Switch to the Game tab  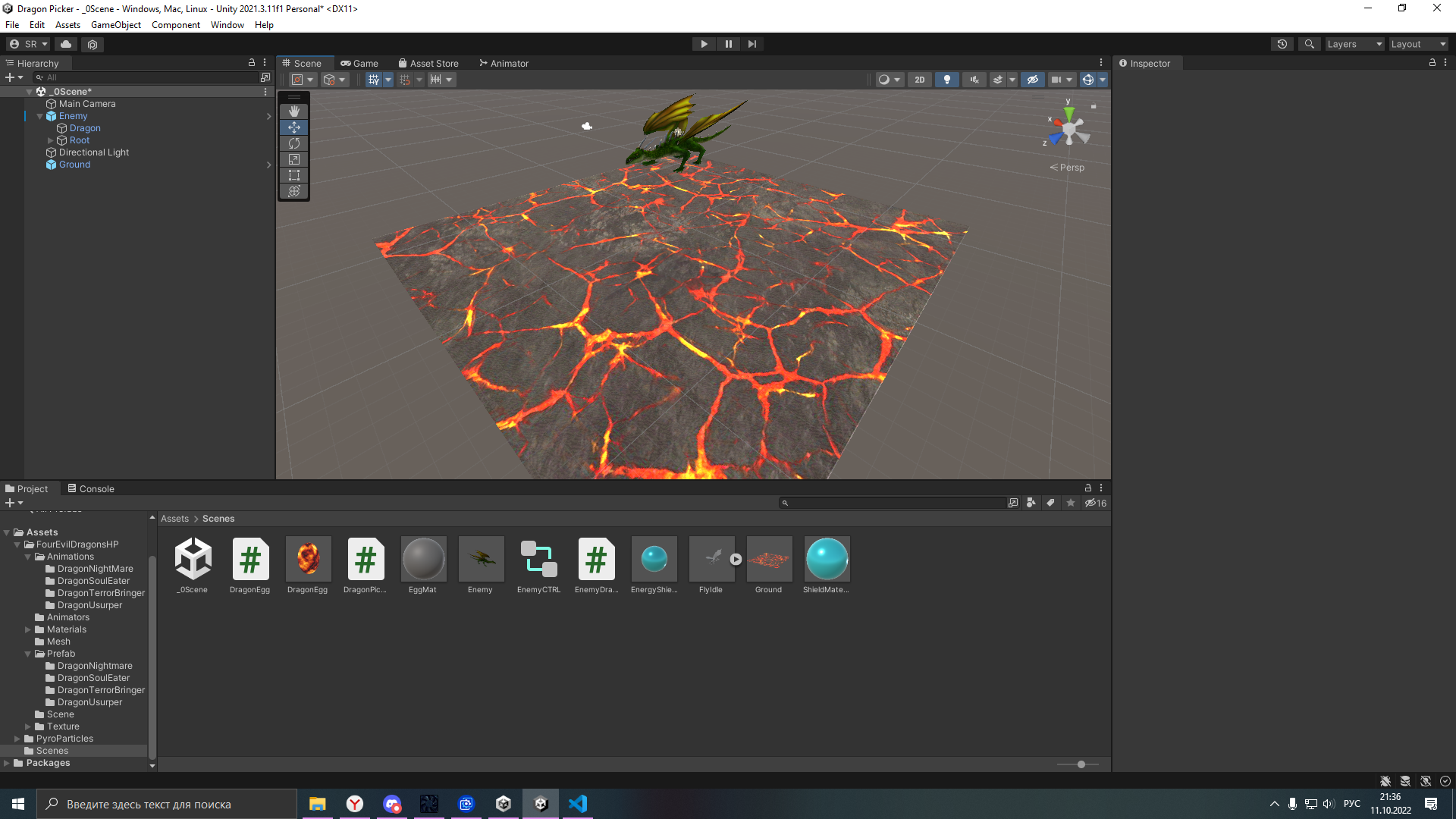pyautogui.click(x=359, y=64)
